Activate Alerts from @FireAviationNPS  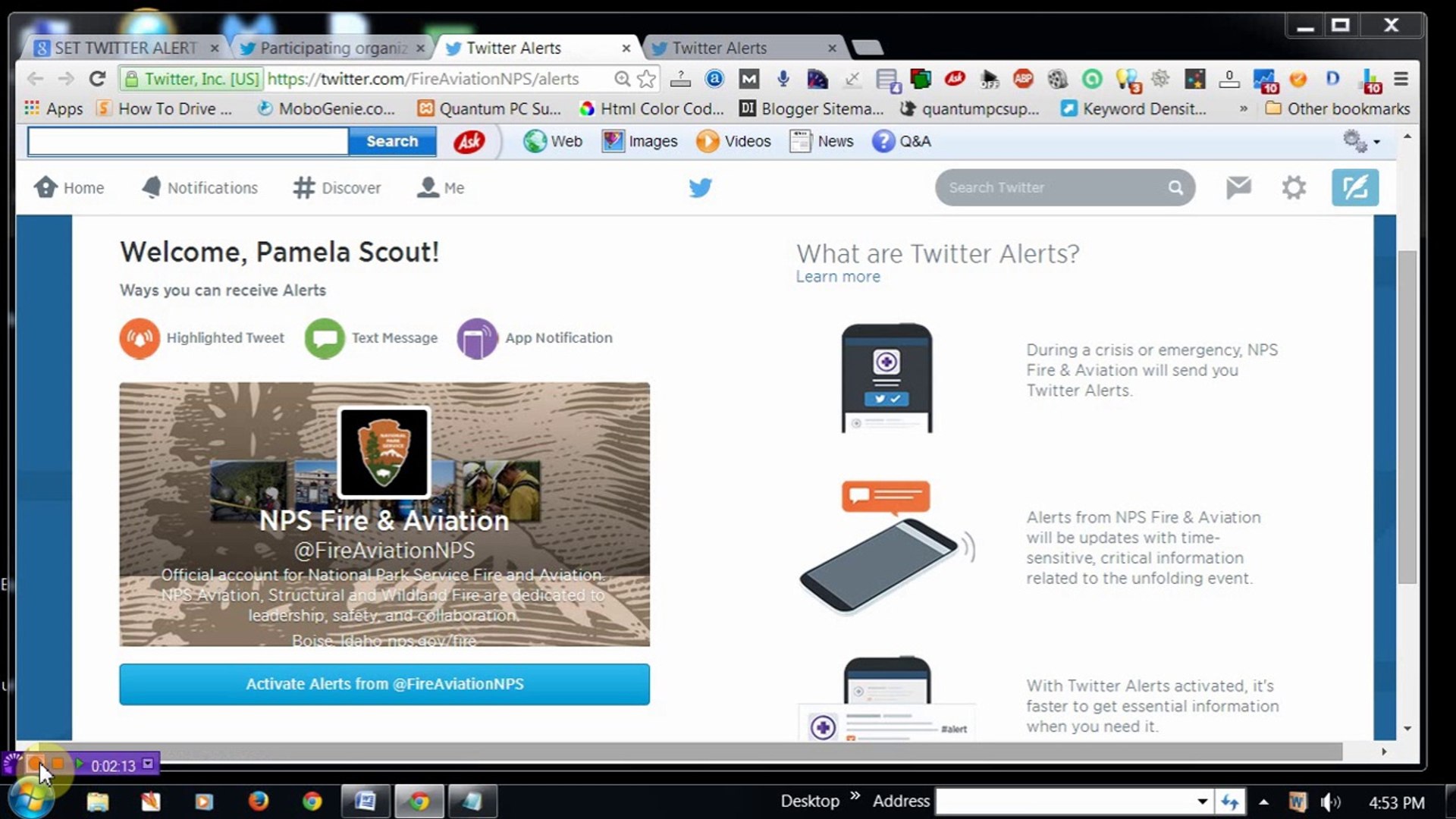click(384, 684)
